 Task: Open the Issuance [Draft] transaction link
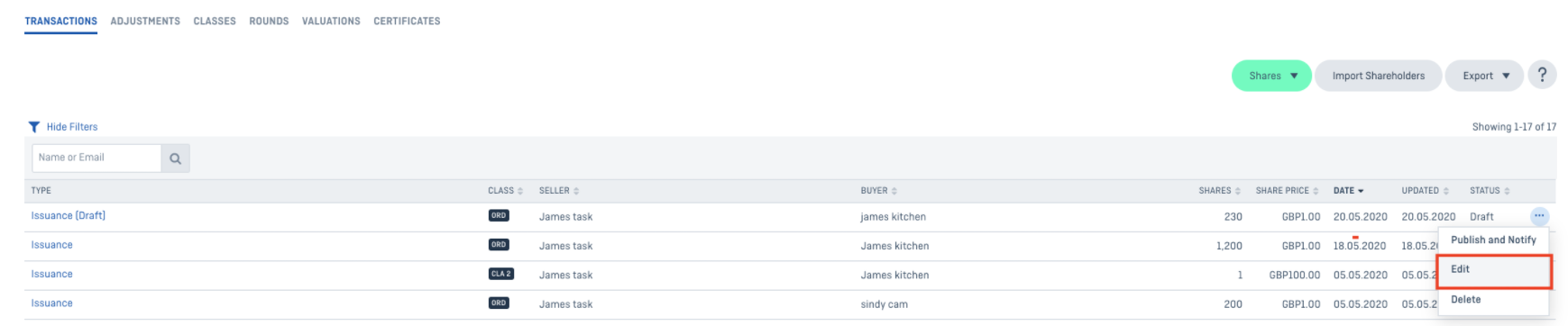[69, 216]
